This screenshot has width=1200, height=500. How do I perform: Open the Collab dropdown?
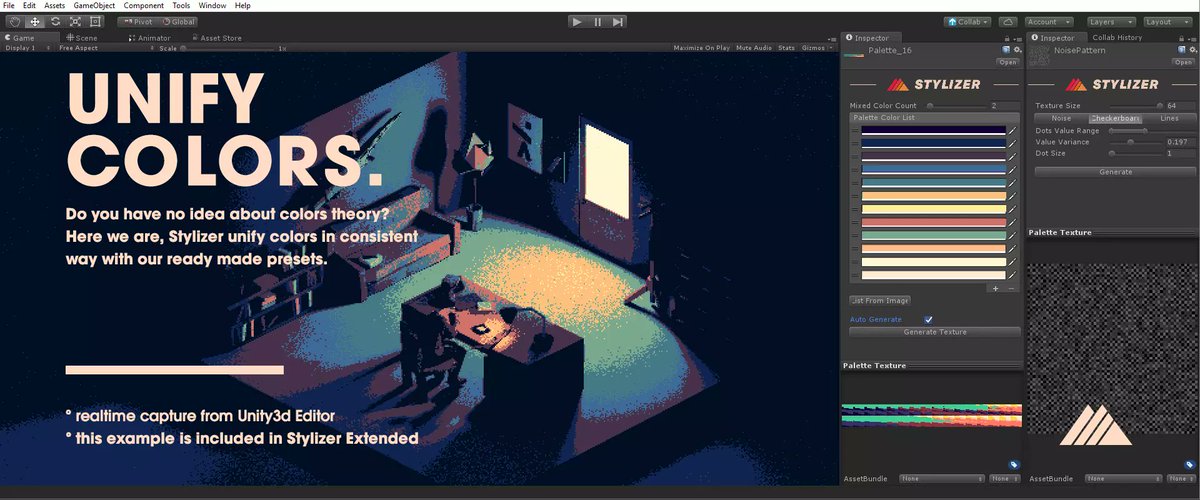tap(967, 21)
